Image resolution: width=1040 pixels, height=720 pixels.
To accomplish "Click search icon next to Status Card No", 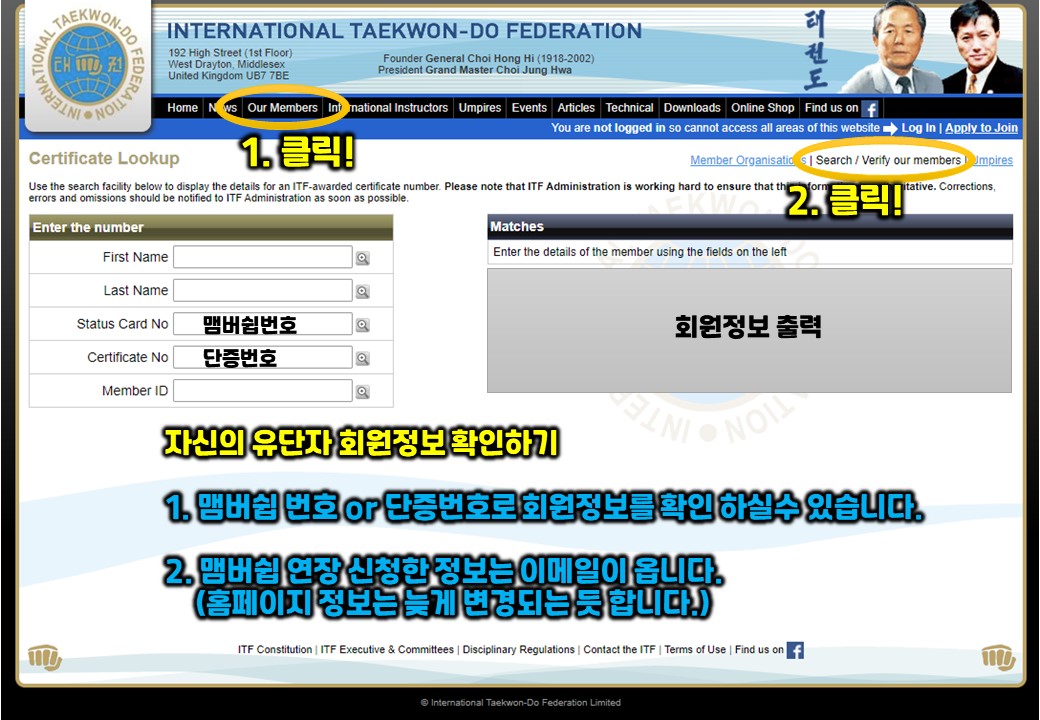I will click(362, 325).
